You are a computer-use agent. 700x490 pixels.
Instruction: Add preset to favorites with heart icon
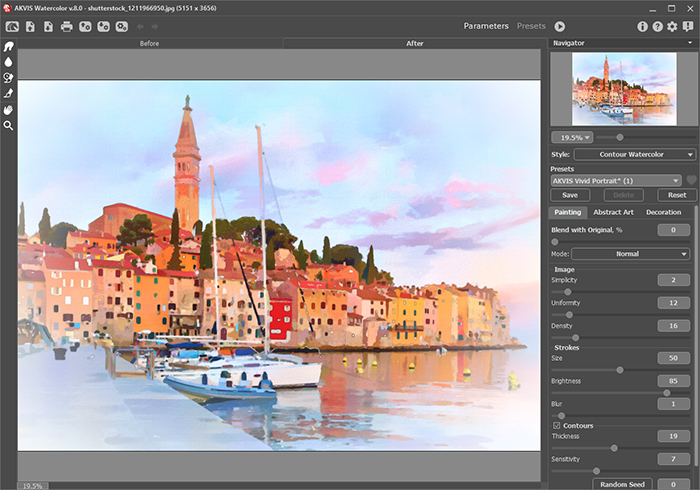pyautogui.click(x=691, y=181)
